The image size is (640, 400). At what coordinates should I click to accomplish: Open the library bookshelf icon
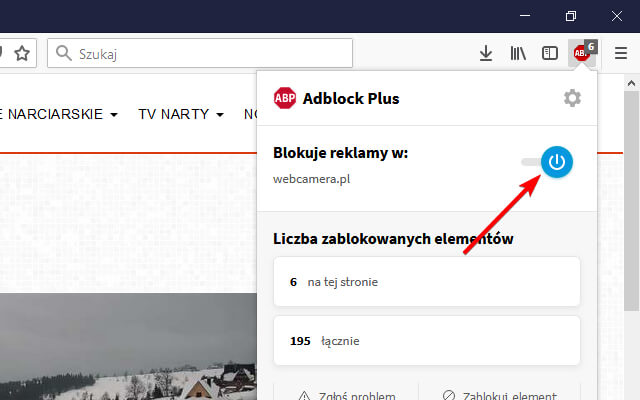[x=518, y=53]
